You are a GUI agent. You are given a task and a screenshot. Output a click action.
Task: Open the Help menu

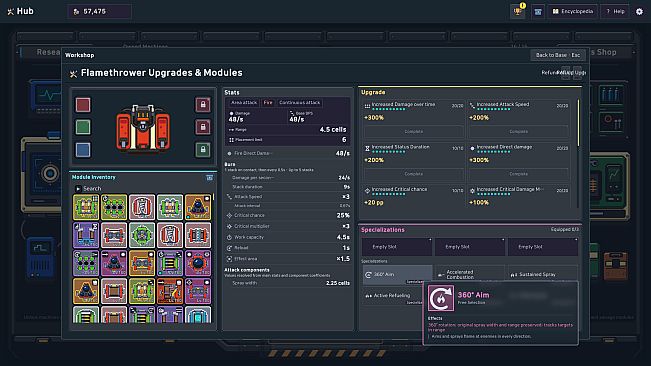coord(615,12)
